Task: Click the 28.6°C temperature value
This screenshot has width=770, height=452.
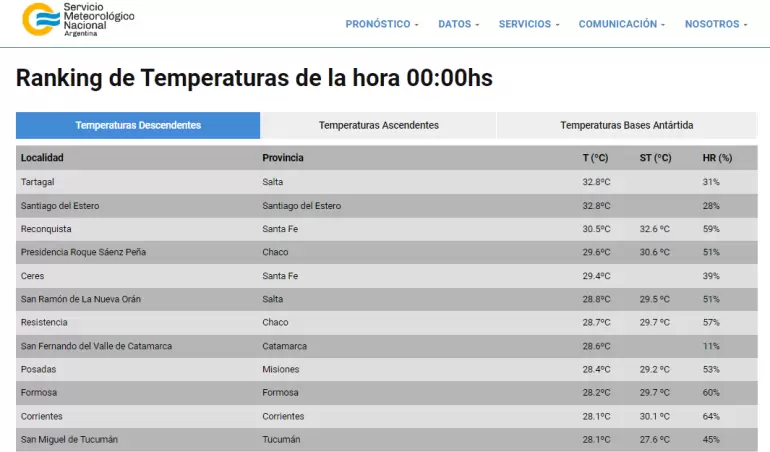Action: pos(596,346)
